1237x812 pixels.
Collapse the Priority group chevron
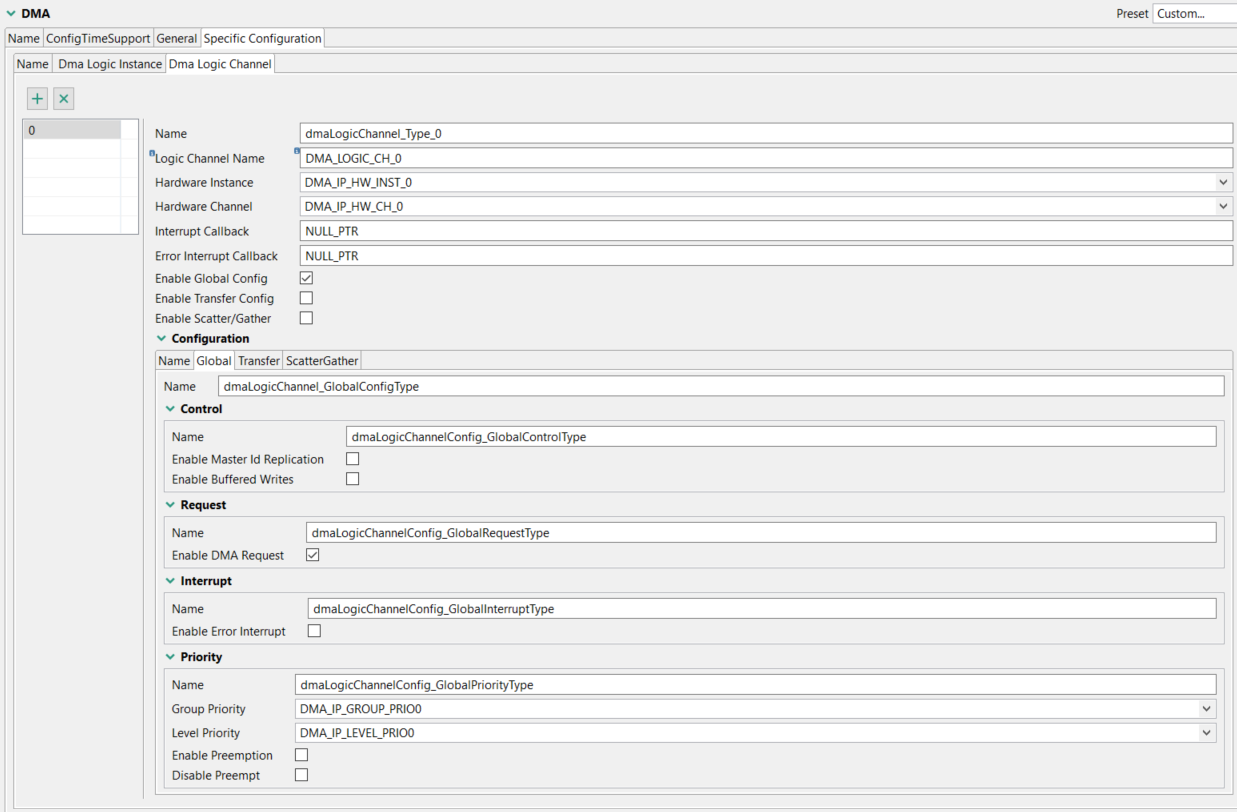click(171, 657)
